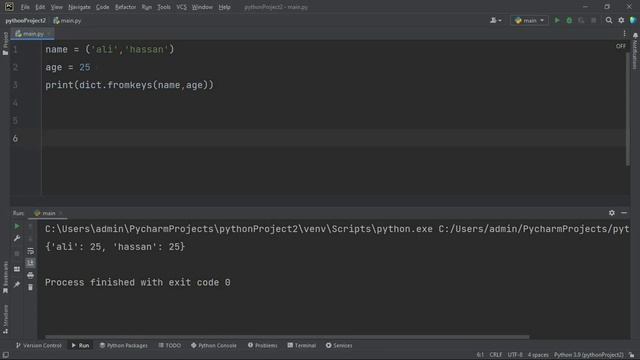Pin the Run tab
Image resolution: width=640 pixels, height=360 pixels.
(17, 284)
